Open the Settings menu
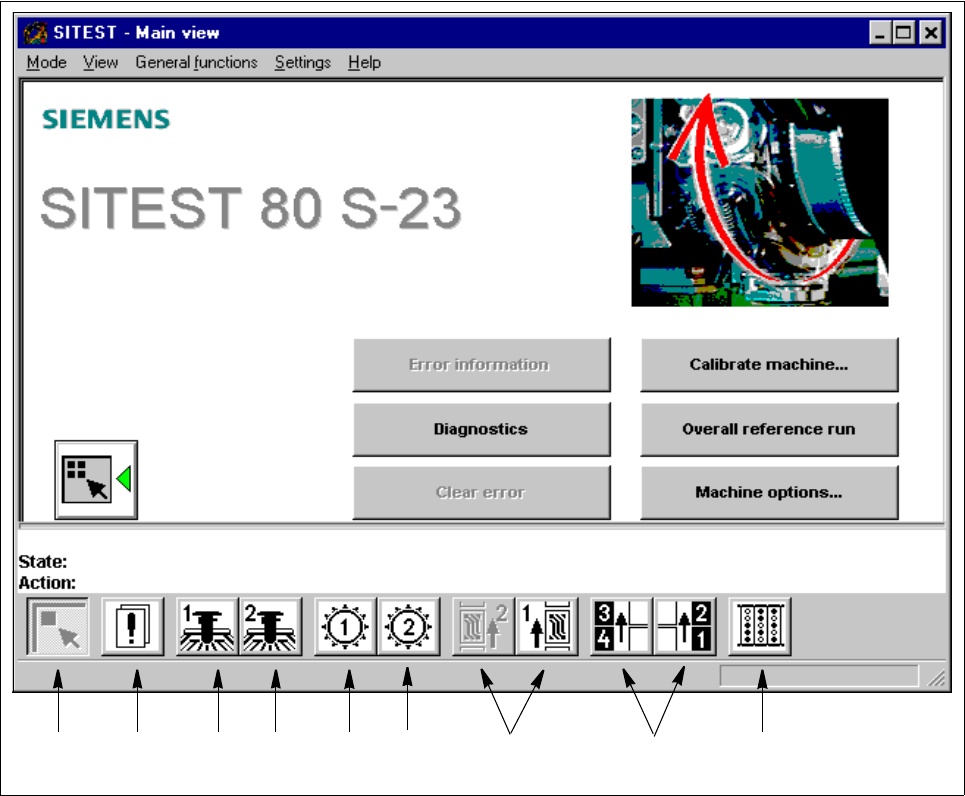Image resolution: width=965 pixels, height=796 pixels. 302,63
